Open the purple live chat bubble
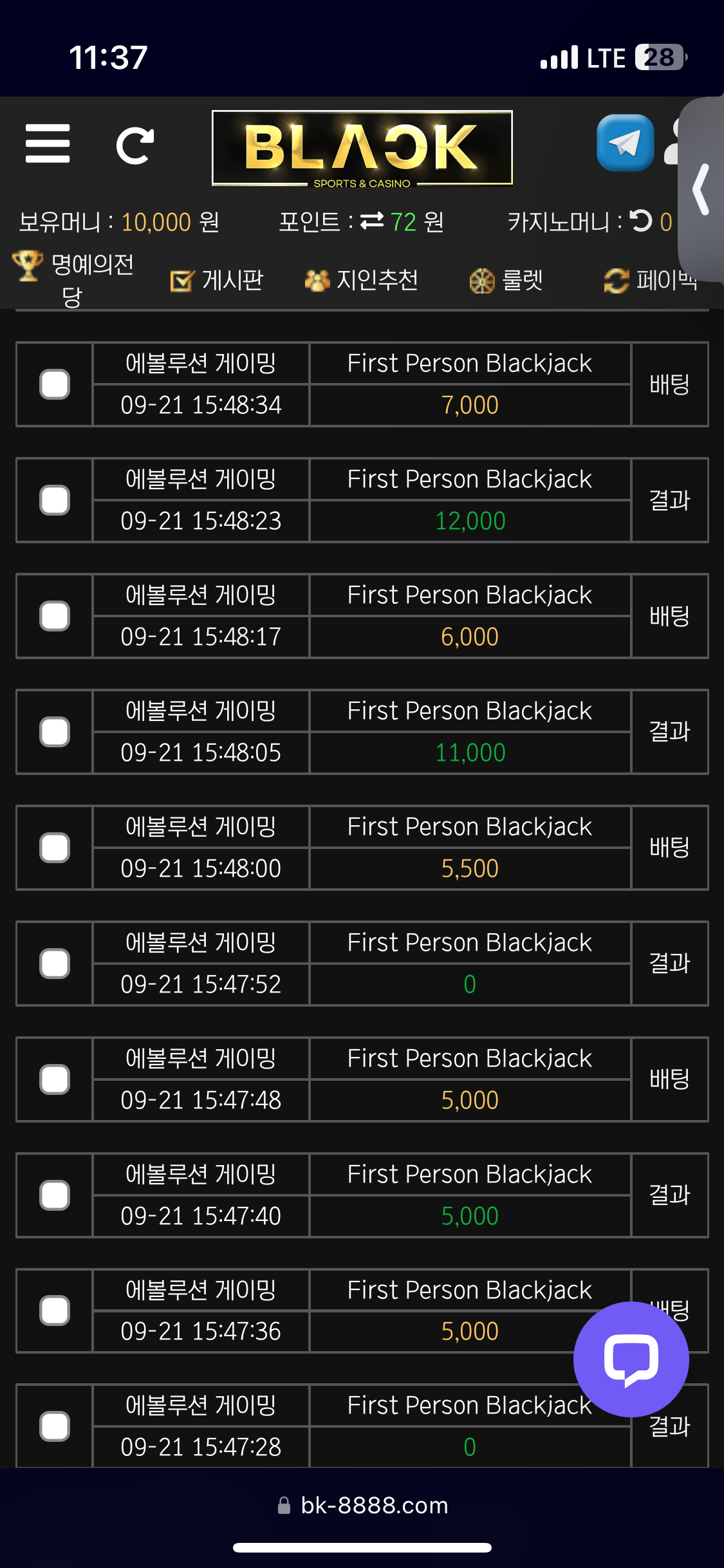 click(x=631, y=1359)
